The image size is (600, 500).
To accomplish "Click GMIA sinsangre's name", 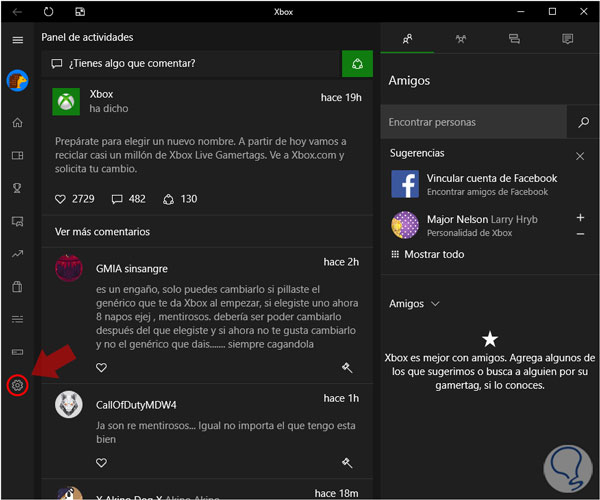I will tap(132, 269).
